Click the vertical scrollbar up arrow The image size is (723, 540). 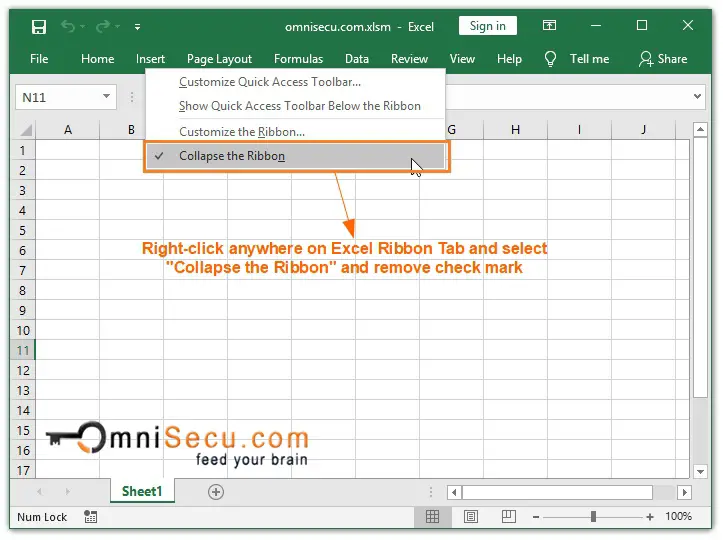700,130
